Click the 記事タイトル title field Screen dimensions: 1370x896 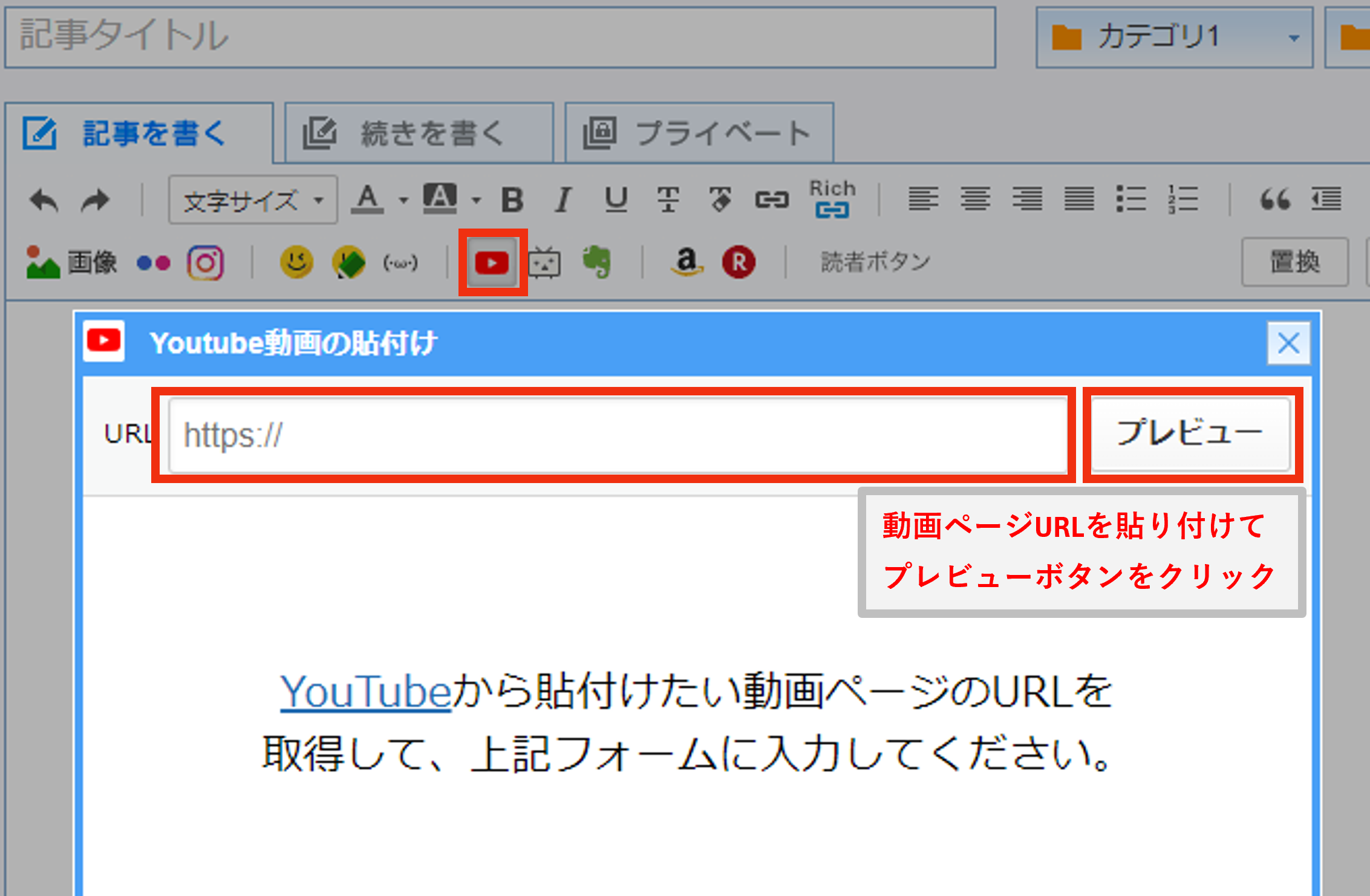pyautogui.click(x=500, y=37)
